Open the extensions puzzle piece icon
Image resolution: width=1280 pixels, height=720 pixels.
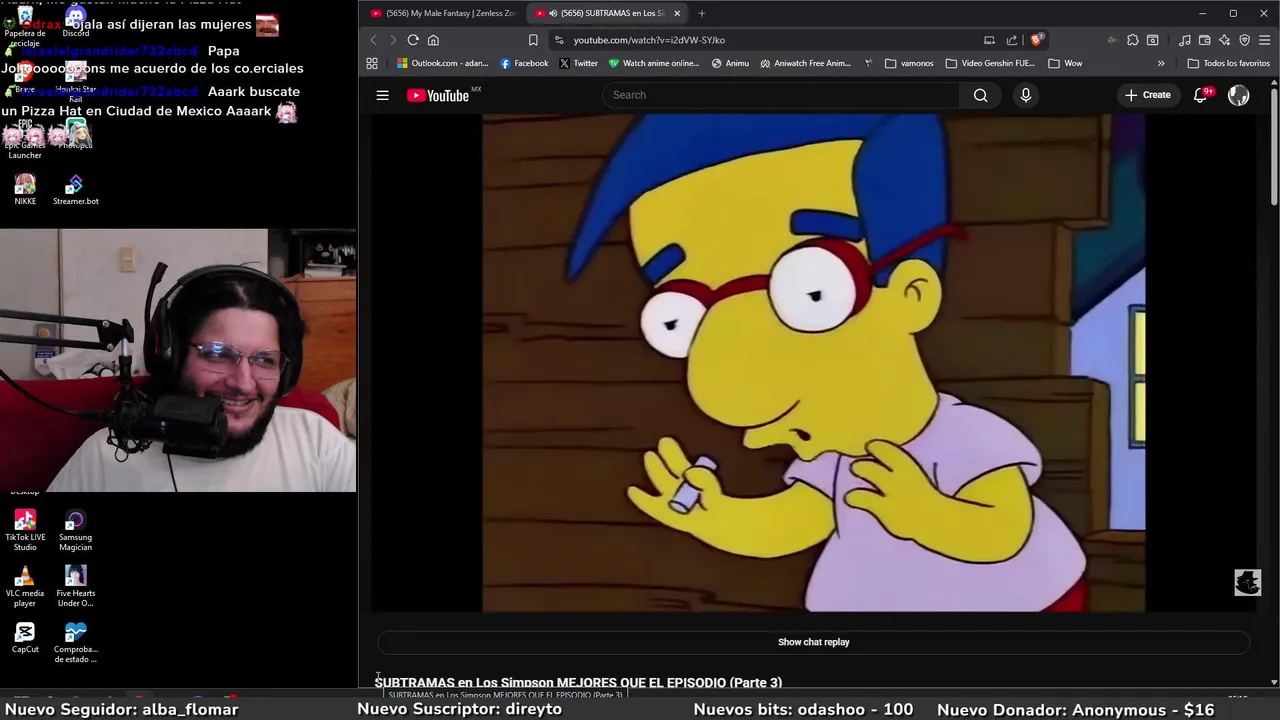pos(1133,40)
